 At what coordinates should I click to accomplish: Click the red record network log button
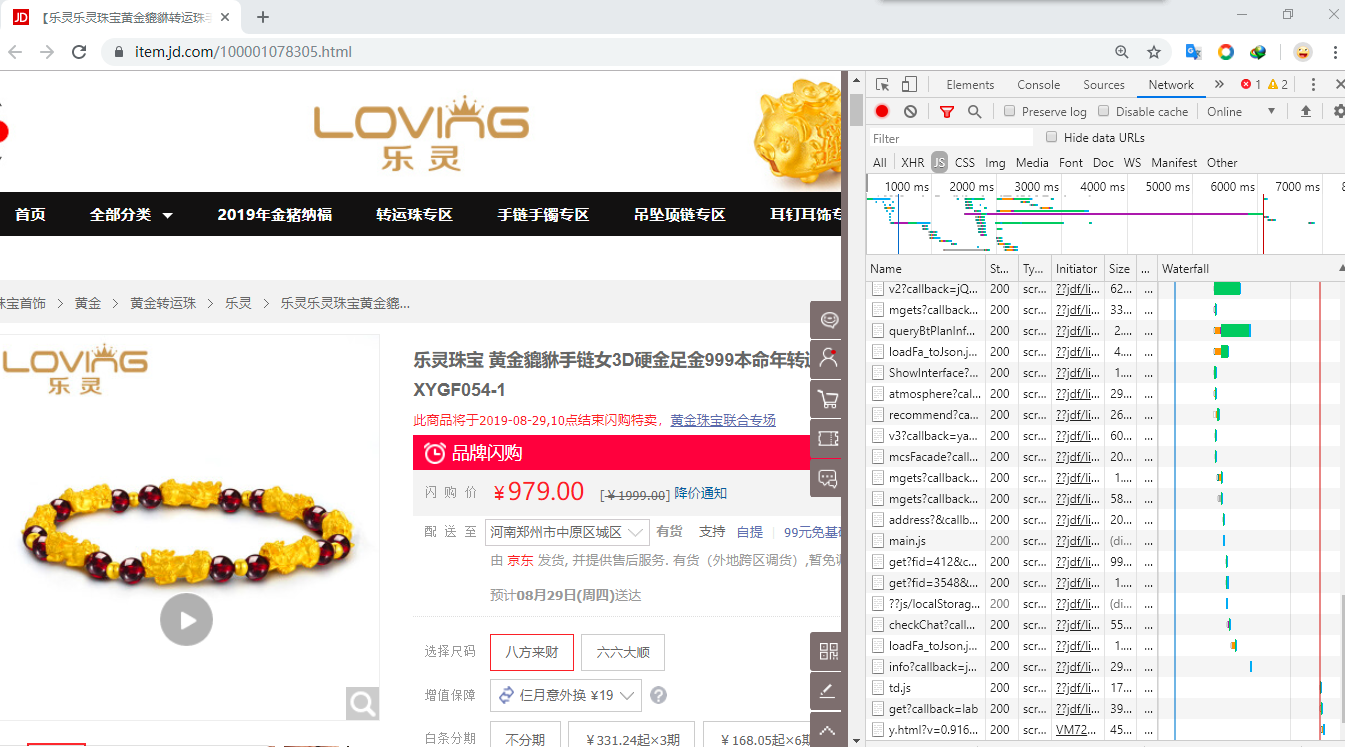[x=882, y=112]
